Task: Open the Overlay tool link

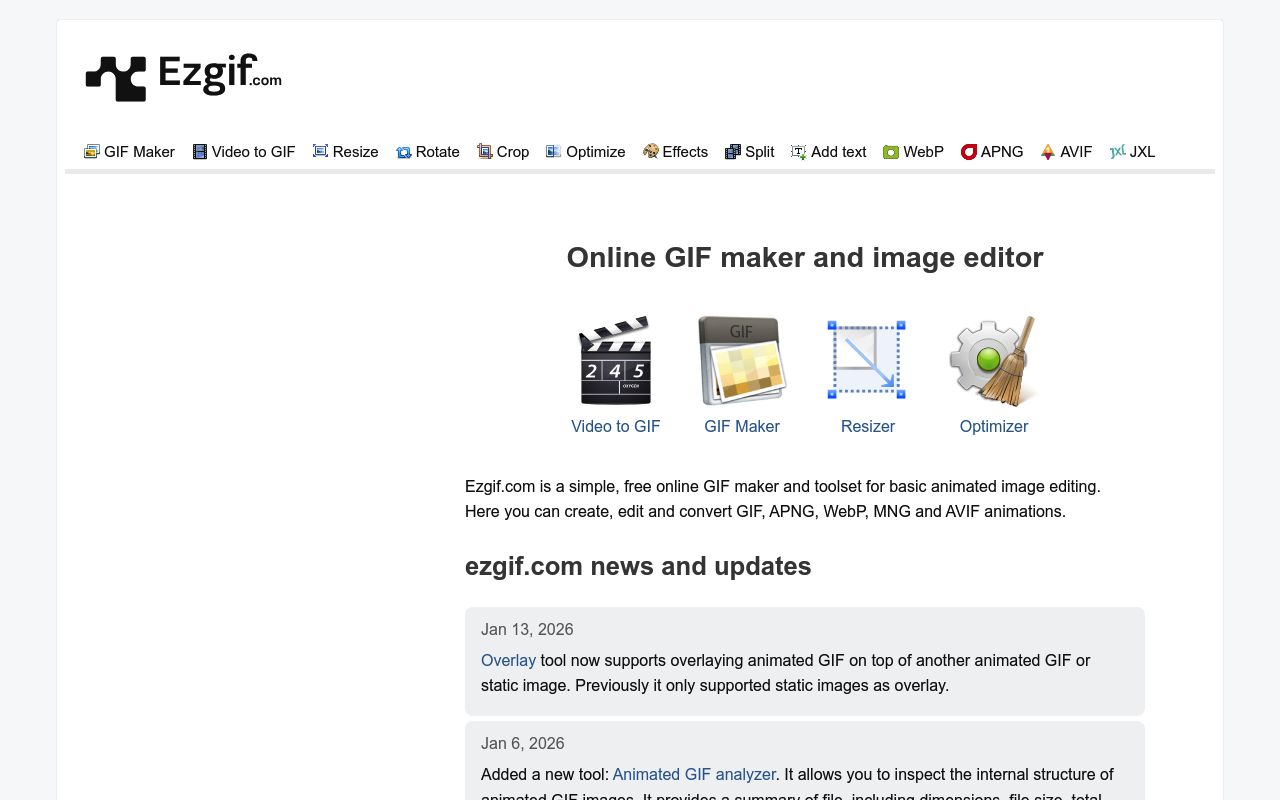Action: (x=508, y=660)
